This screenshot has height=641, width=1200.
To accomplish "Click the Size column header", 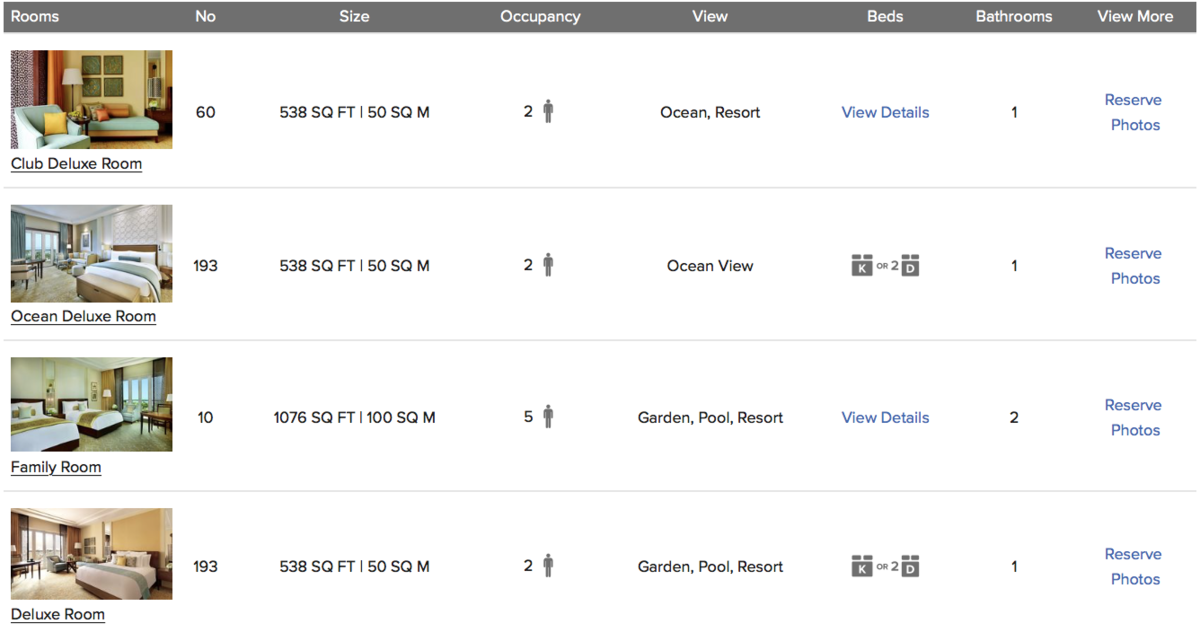I will [x=354, y=16].
